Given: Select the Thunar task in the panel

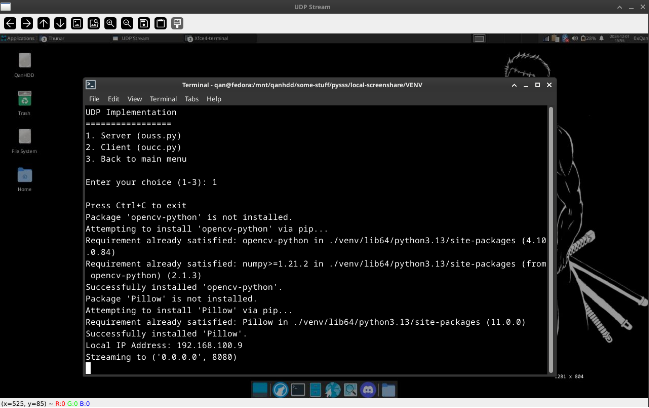Looking at the screenshot, I should point(53,38).
